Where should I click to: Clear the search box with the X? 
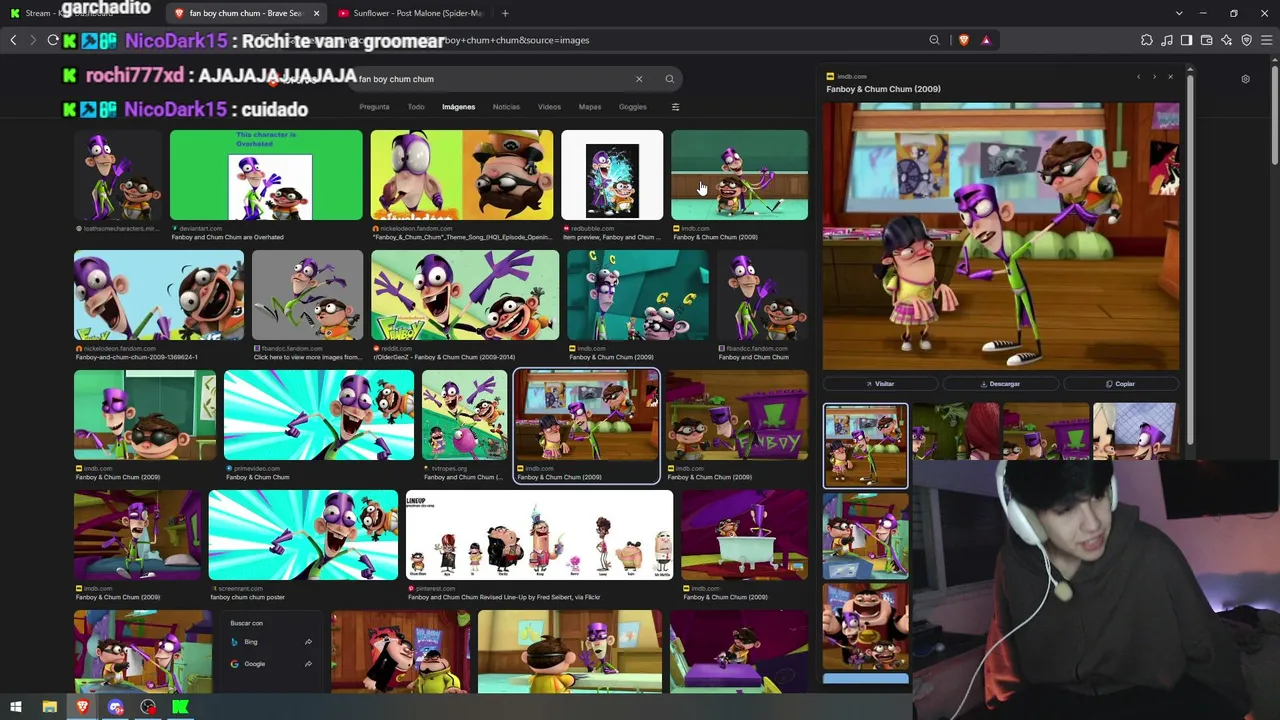click(639, 79)
